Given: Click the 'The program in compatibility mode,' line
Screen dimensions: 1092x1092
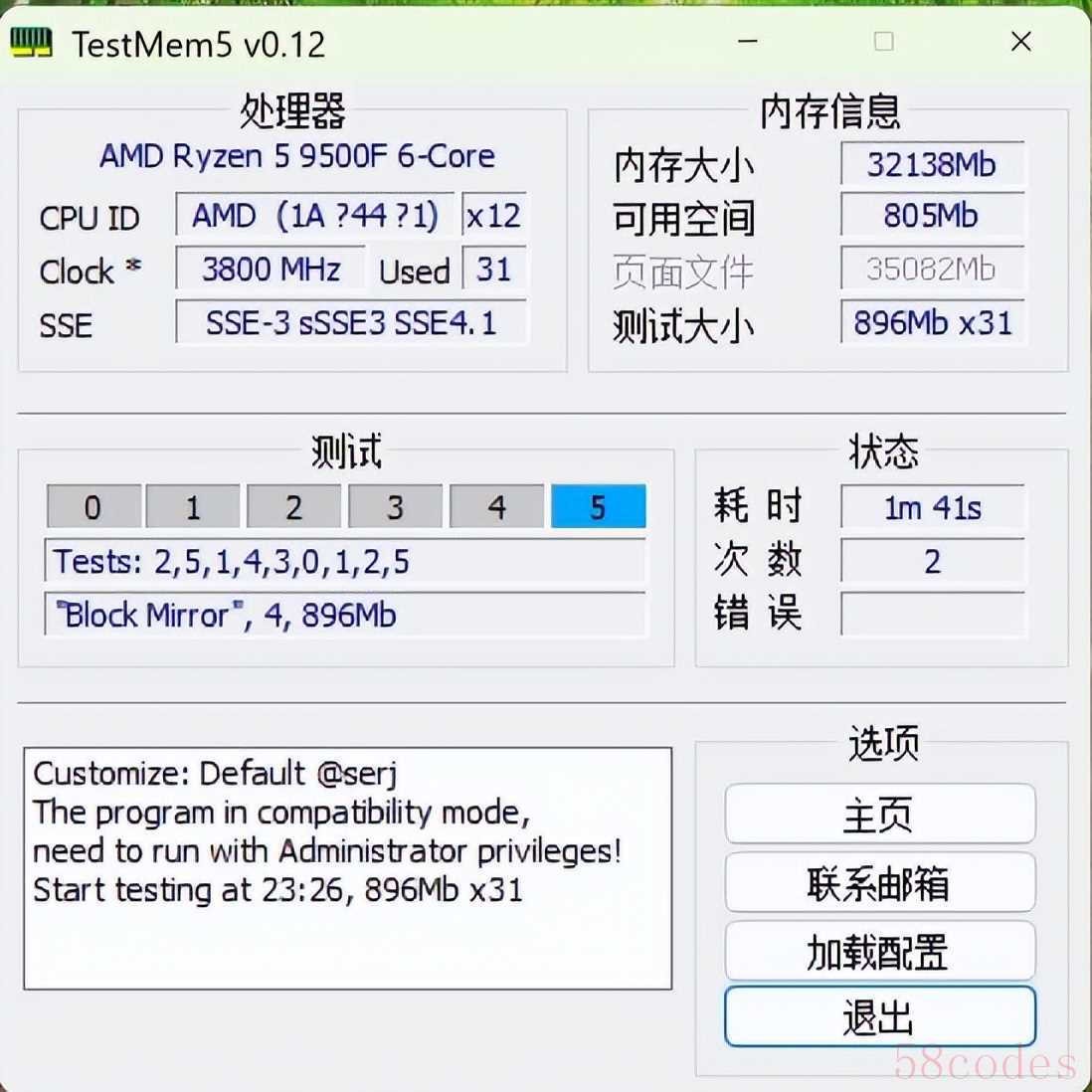Looking at the screenshot, I should (281, 813).
